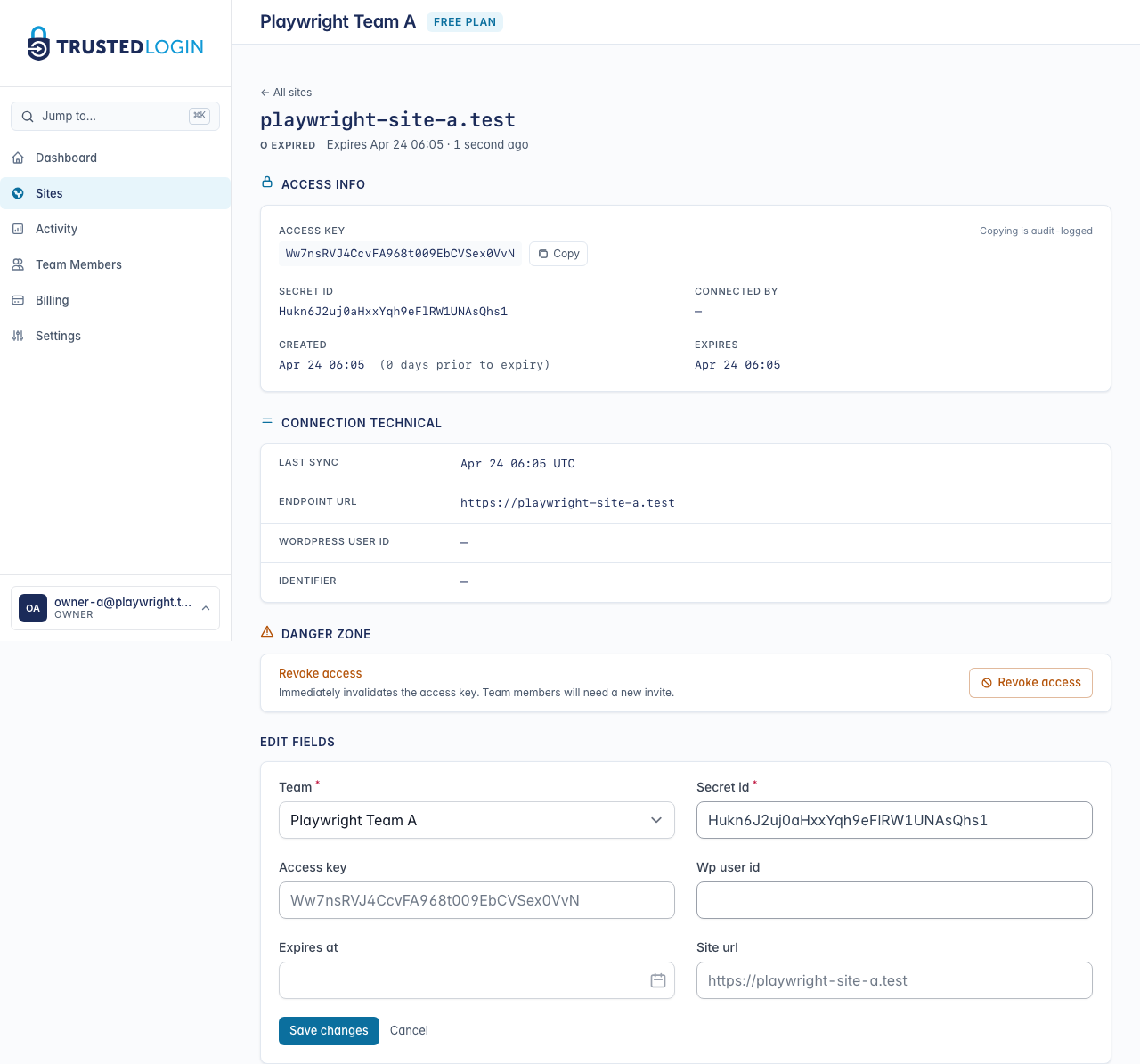The height and width of the screenshot is (1064, 1140).
Task: Open the Team dropdown showing Playwright Team A
Action: pyautogui.click(x=476, y=820)
